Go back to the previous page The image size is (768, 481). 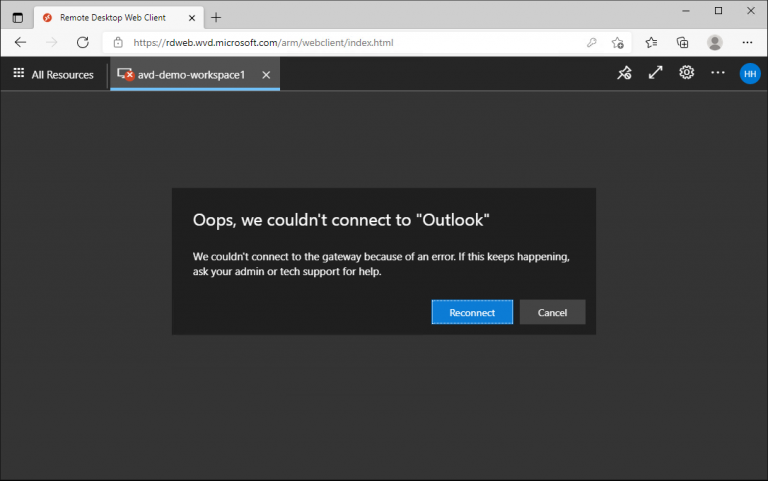tap(21, 43)
